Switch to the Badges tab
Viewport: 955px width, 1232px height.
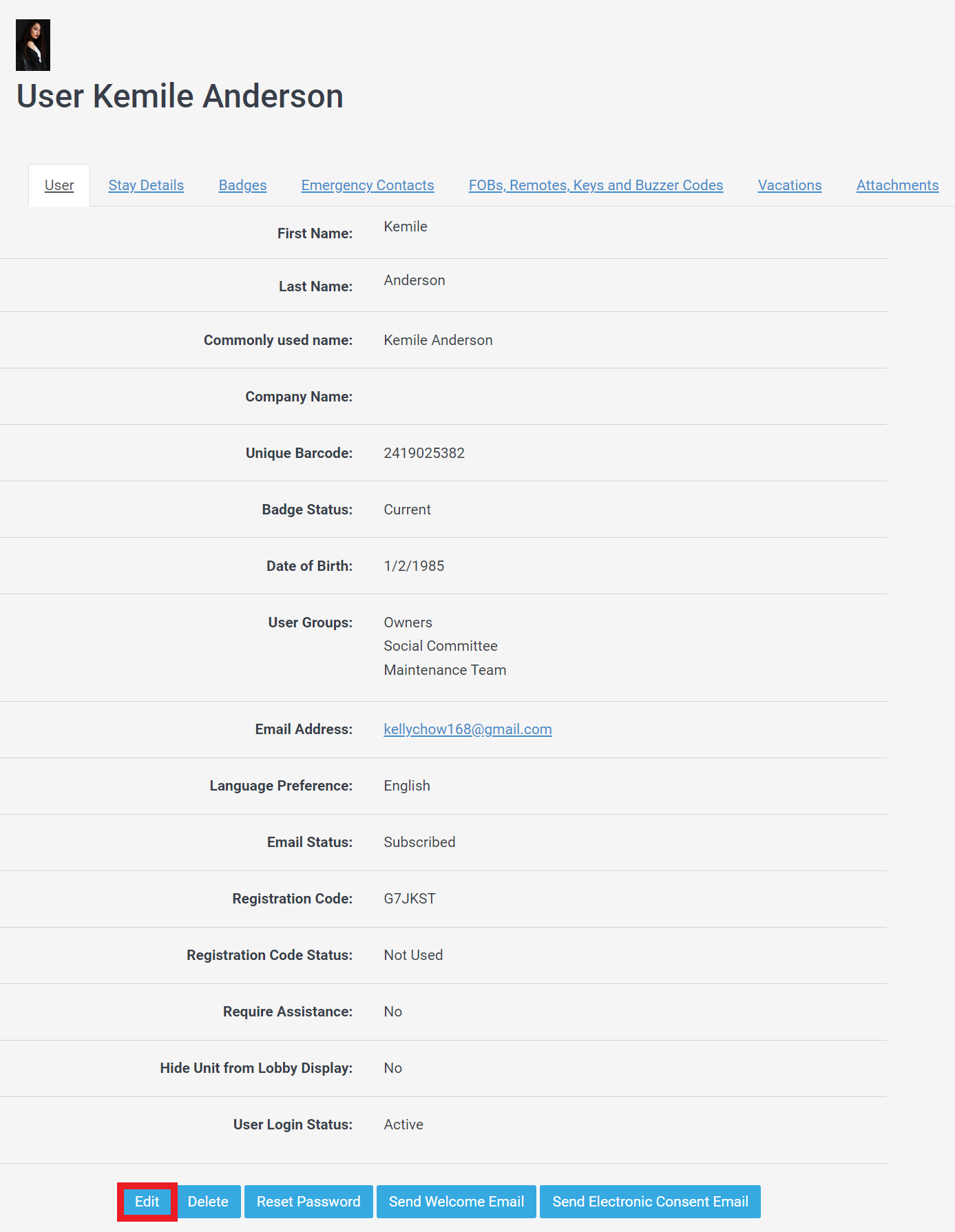(242, 185)
